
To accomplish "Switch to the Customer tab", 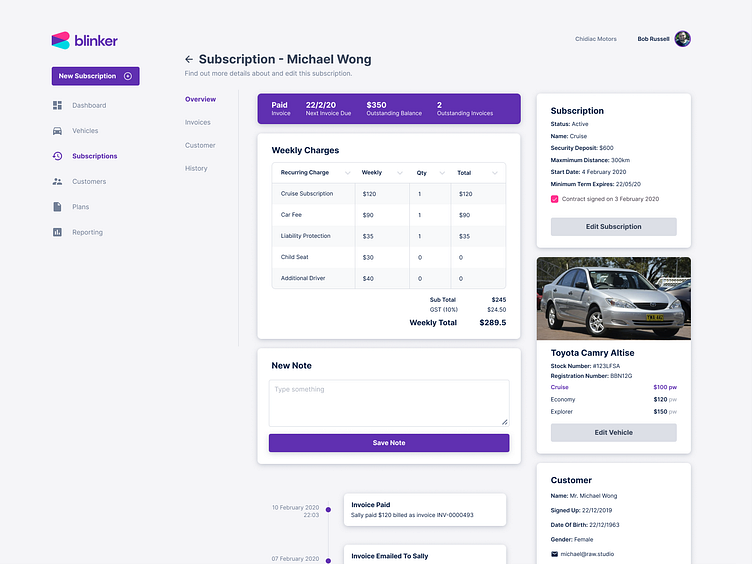I will [x=200, y=145].
